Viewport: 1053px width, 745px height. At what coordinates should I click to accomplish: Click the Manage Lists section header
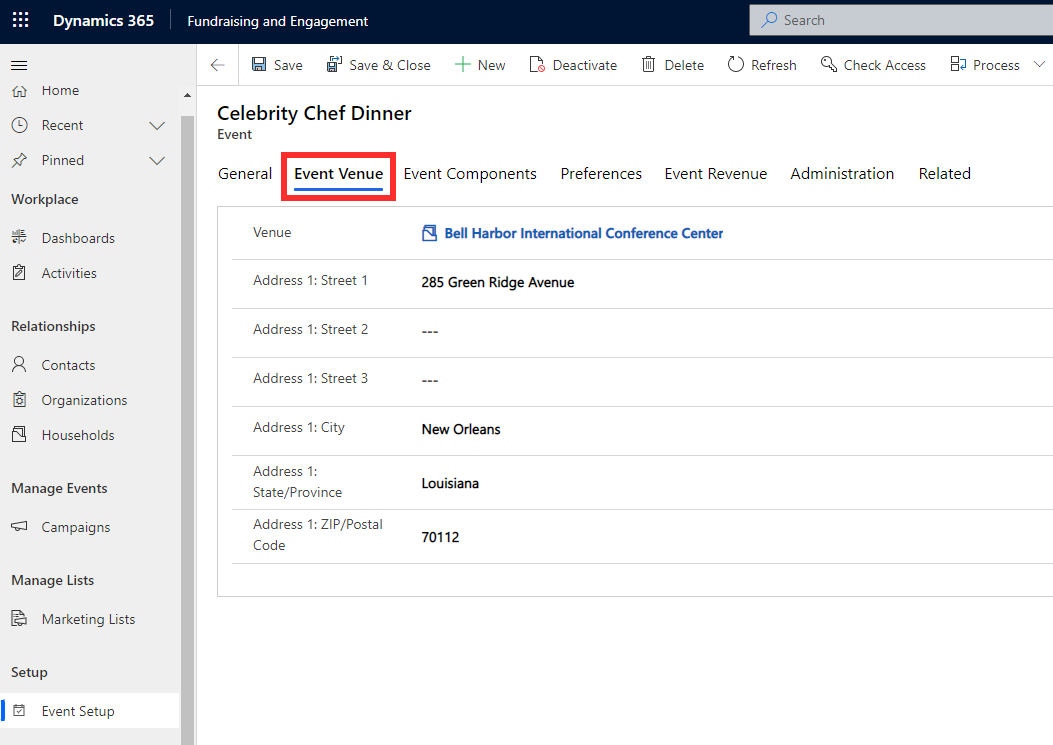[53, 580]
